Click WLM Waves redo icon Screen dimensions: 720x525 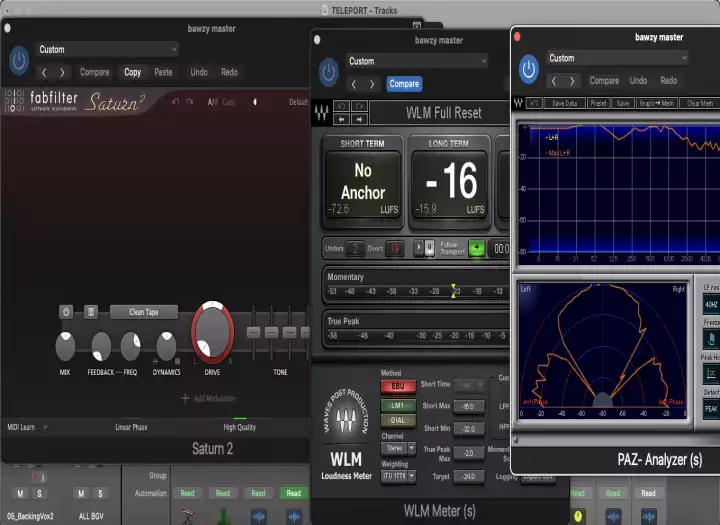pyautogui.click(x=360, y=106)
